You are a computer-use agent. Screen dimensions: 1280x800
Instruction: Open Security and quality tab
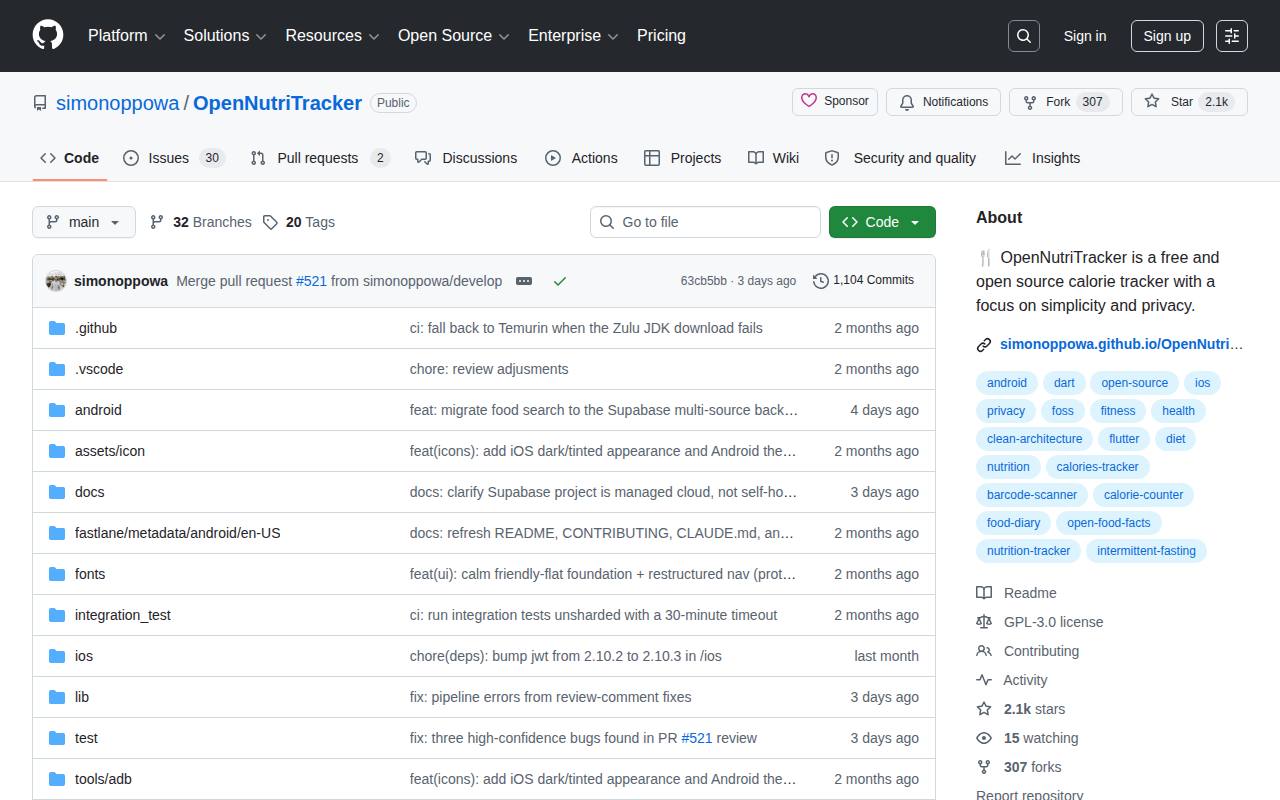(x=900, y=158)
